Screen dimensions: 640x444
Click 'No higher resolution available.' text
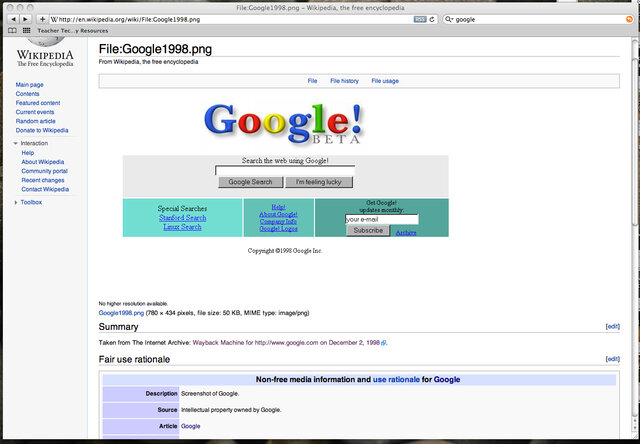[x=133, y=304]
